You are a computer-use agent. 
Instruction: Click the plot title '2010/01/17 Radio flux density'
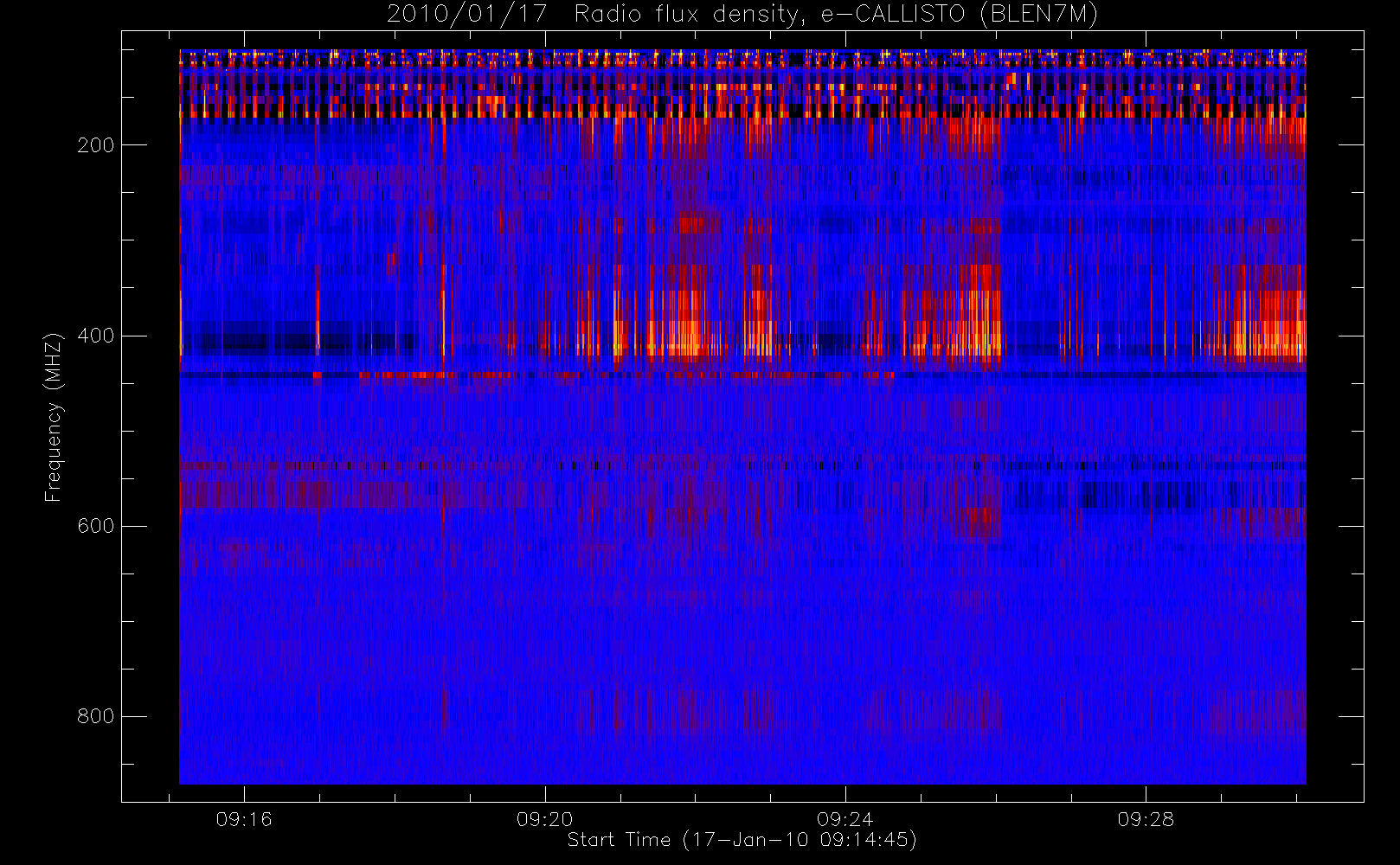pyautogui.click(x=742, y=15)
